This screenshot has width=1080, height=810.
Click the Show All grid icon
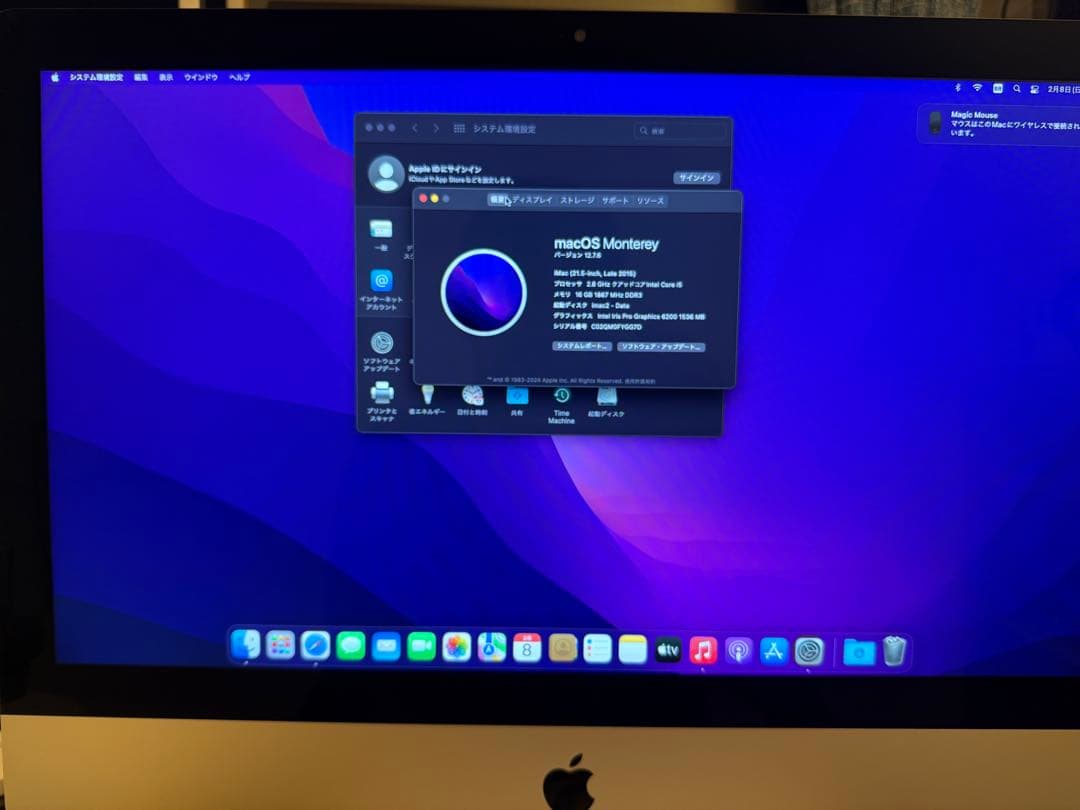(x=458, y=128)
